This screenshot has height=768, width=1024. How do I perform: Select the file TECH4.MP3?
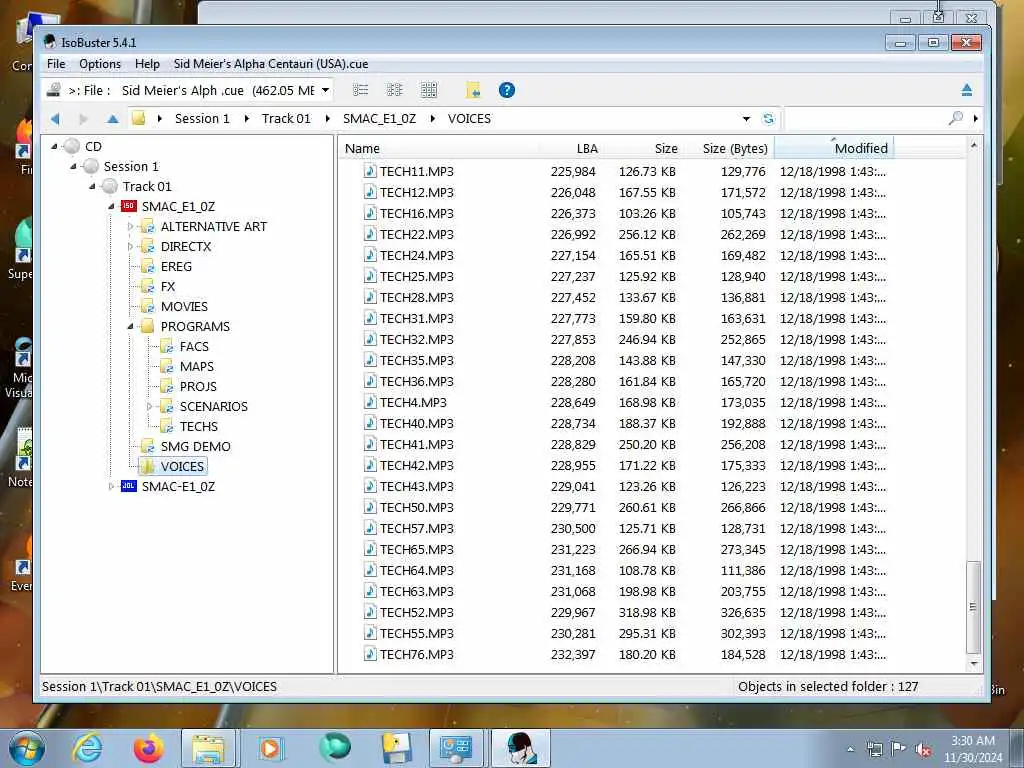[413, 402]
